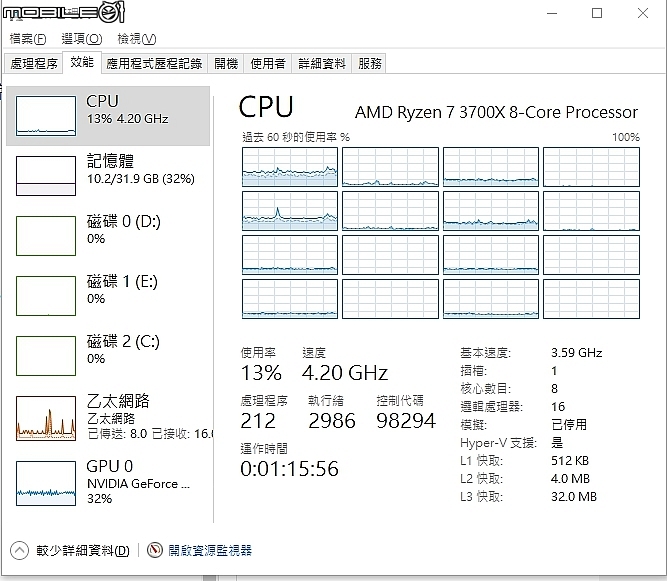This screenshot has height=581, width=667.
Task: Select 磁碟 1 (E:) in the sidebar
Action: [108, 296]
